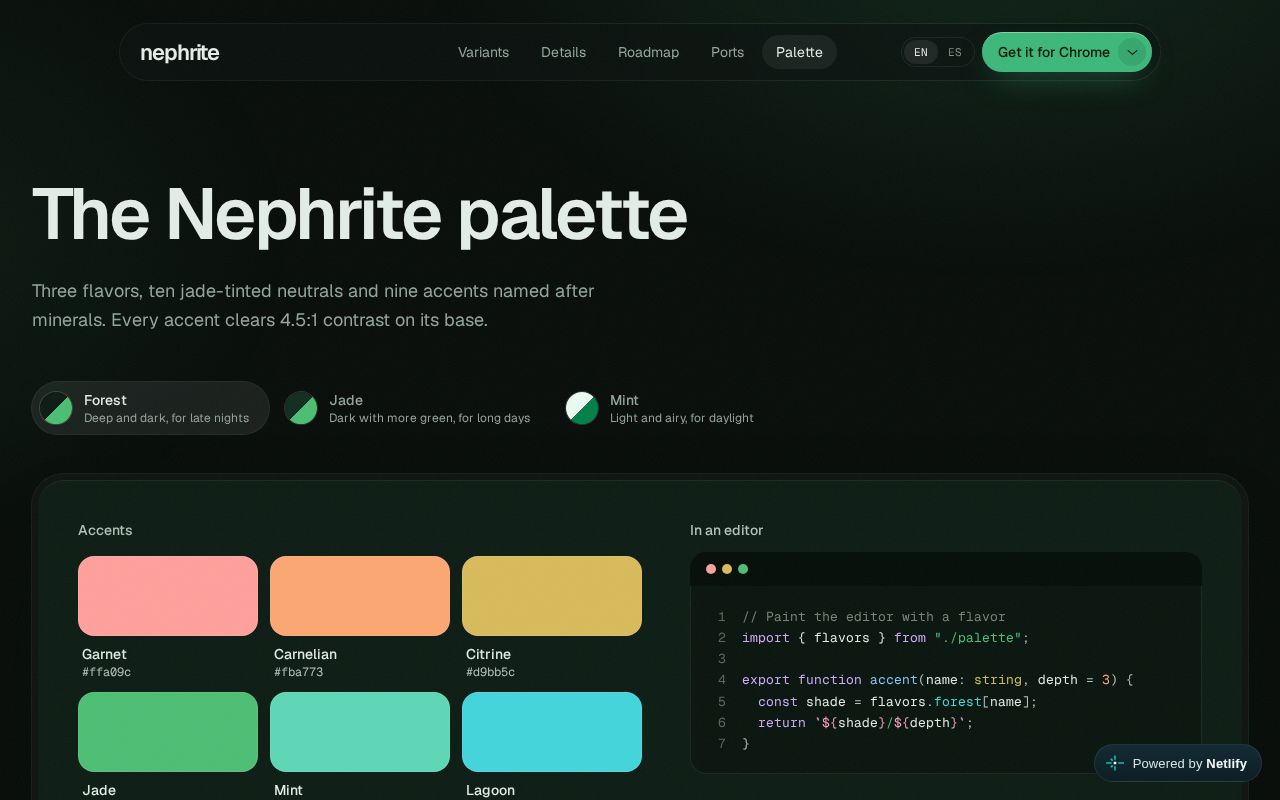Click the Netlify logo icon
Screen dimensions: 1280x800
[x=1116, y=763]
